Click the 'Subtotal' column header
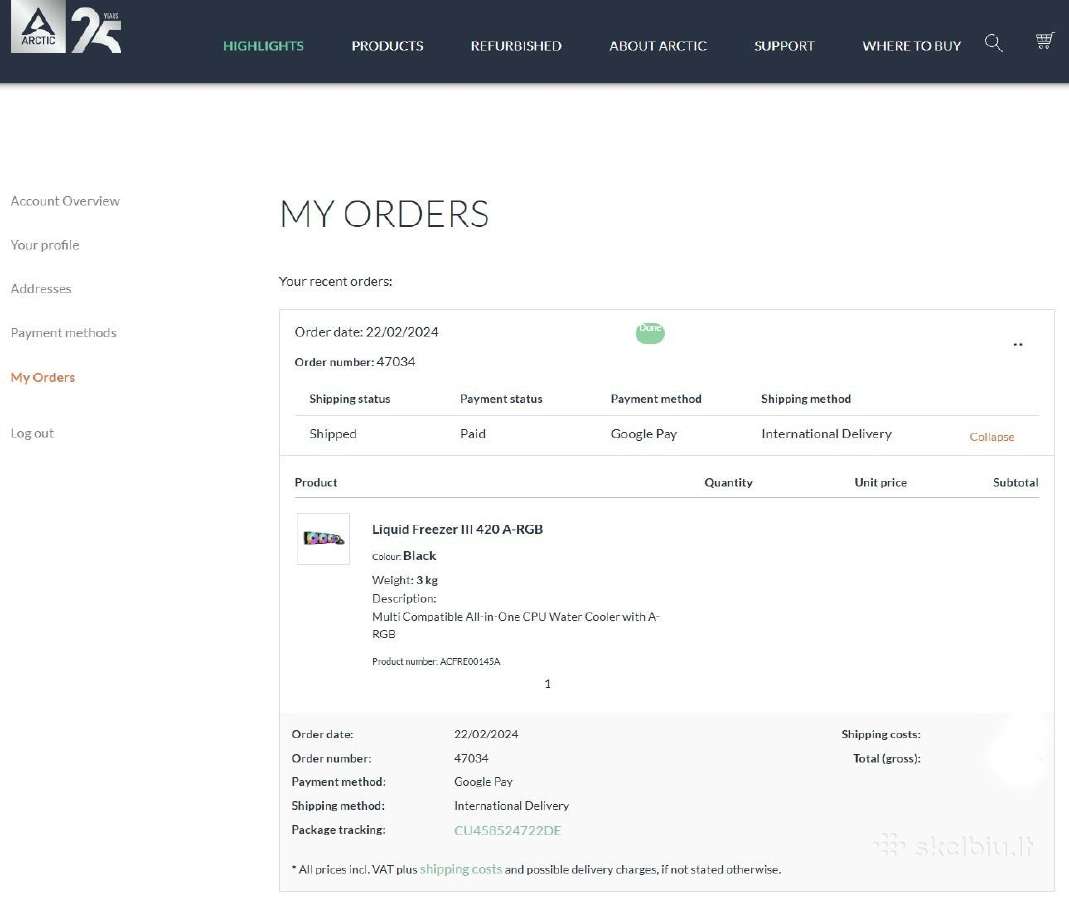Viewport: 1069px width, 900px height. point(1015,483)
